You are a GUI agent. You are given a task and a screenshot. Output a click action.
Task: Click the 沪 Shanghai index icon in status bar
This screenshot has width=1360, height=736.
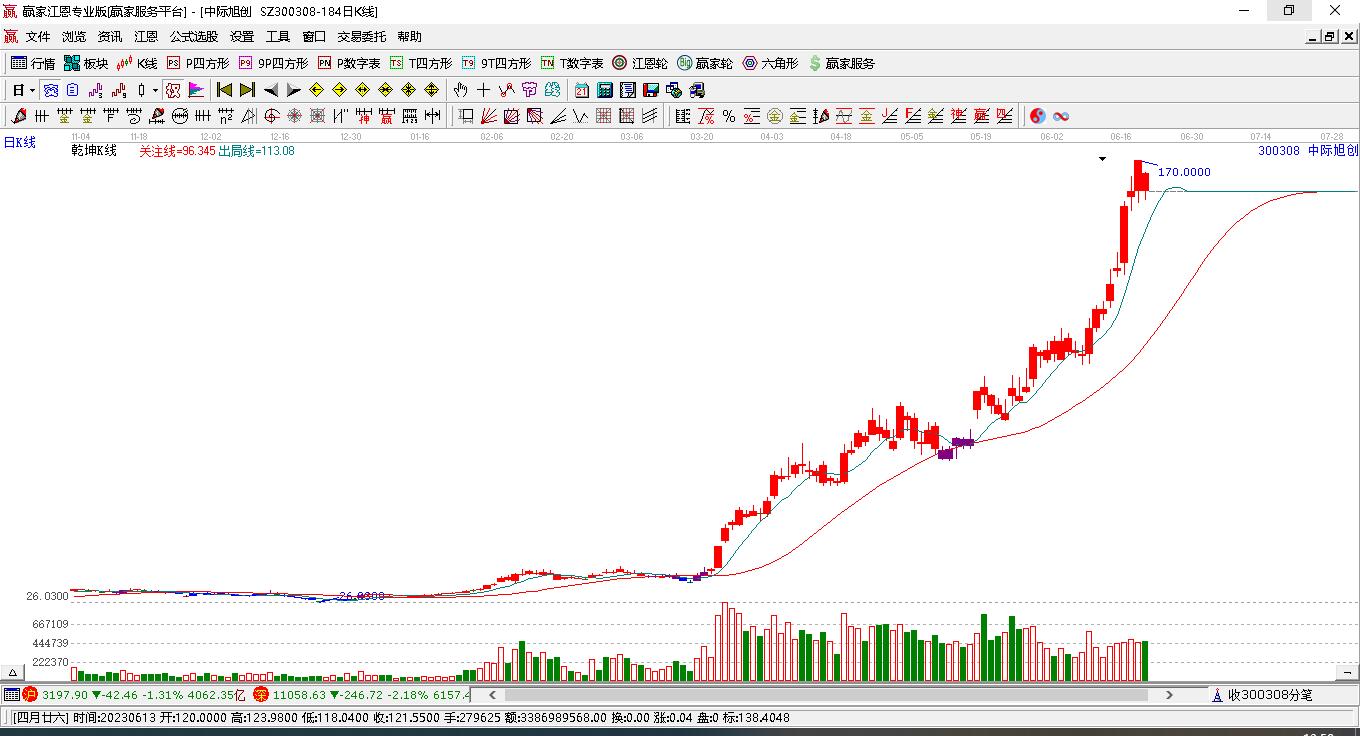pos(30,694)
